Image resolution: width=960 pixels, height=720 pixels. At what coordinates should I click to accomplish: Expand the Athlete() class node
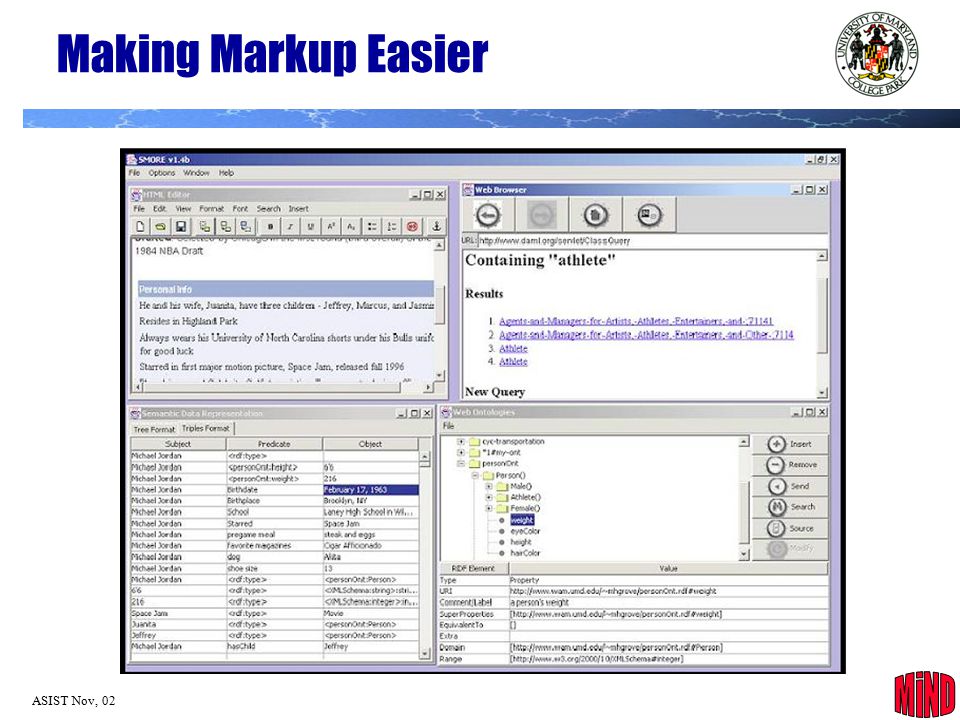pos(489,497)
